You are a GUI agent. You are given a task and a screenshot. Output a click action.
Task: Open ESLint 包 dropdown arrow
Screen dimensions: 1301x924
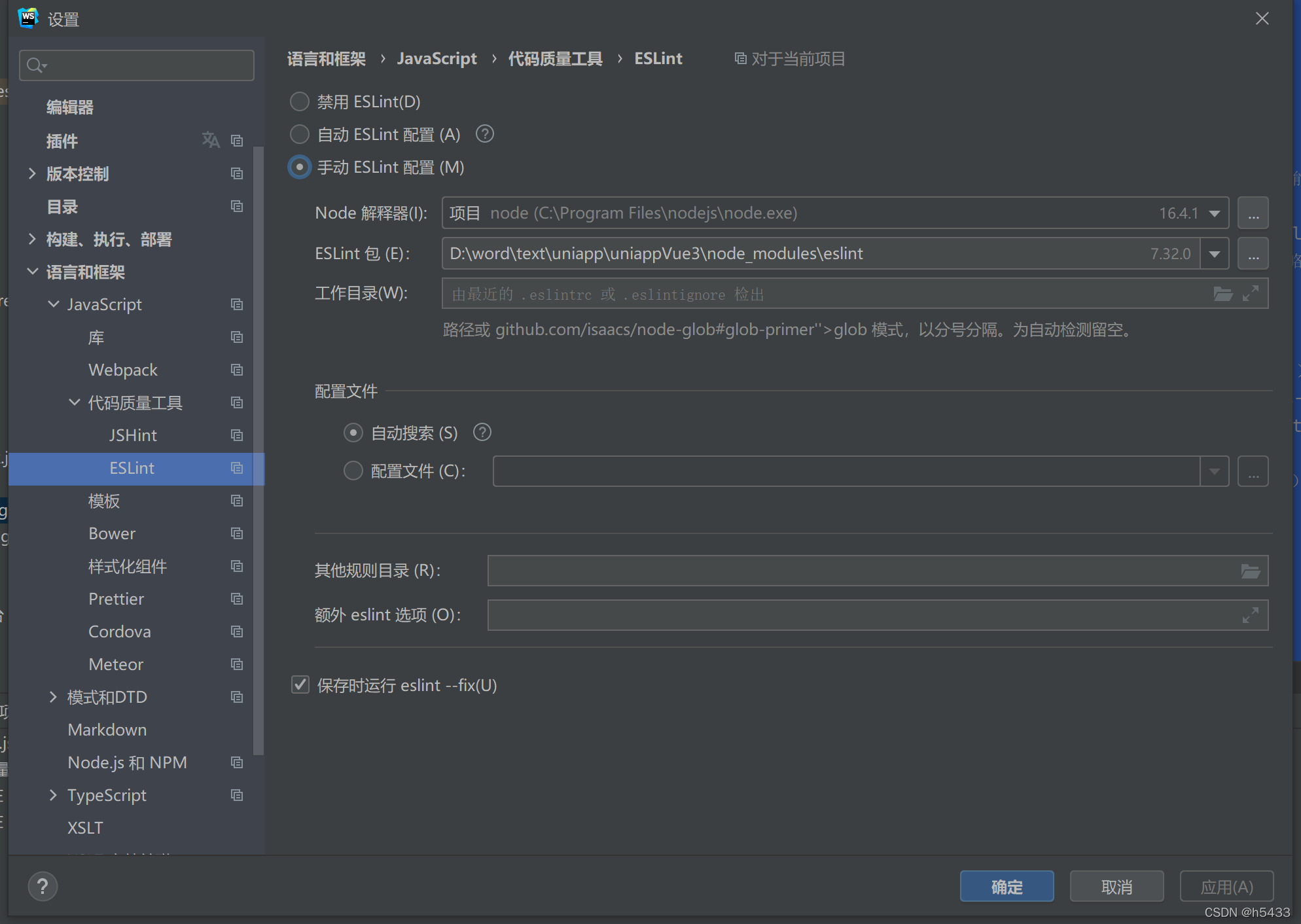pyautogui.click(x=1215, y=254)
